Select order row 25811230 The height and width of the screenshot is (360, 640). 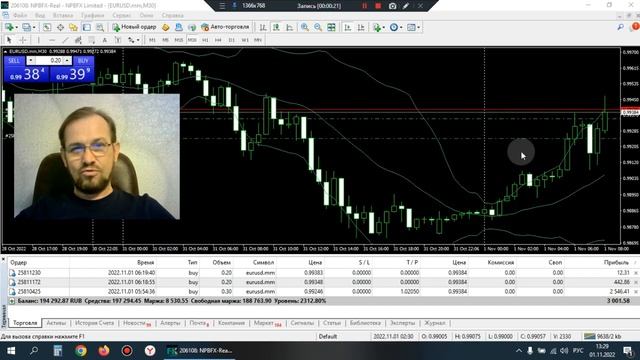(322, 273)
